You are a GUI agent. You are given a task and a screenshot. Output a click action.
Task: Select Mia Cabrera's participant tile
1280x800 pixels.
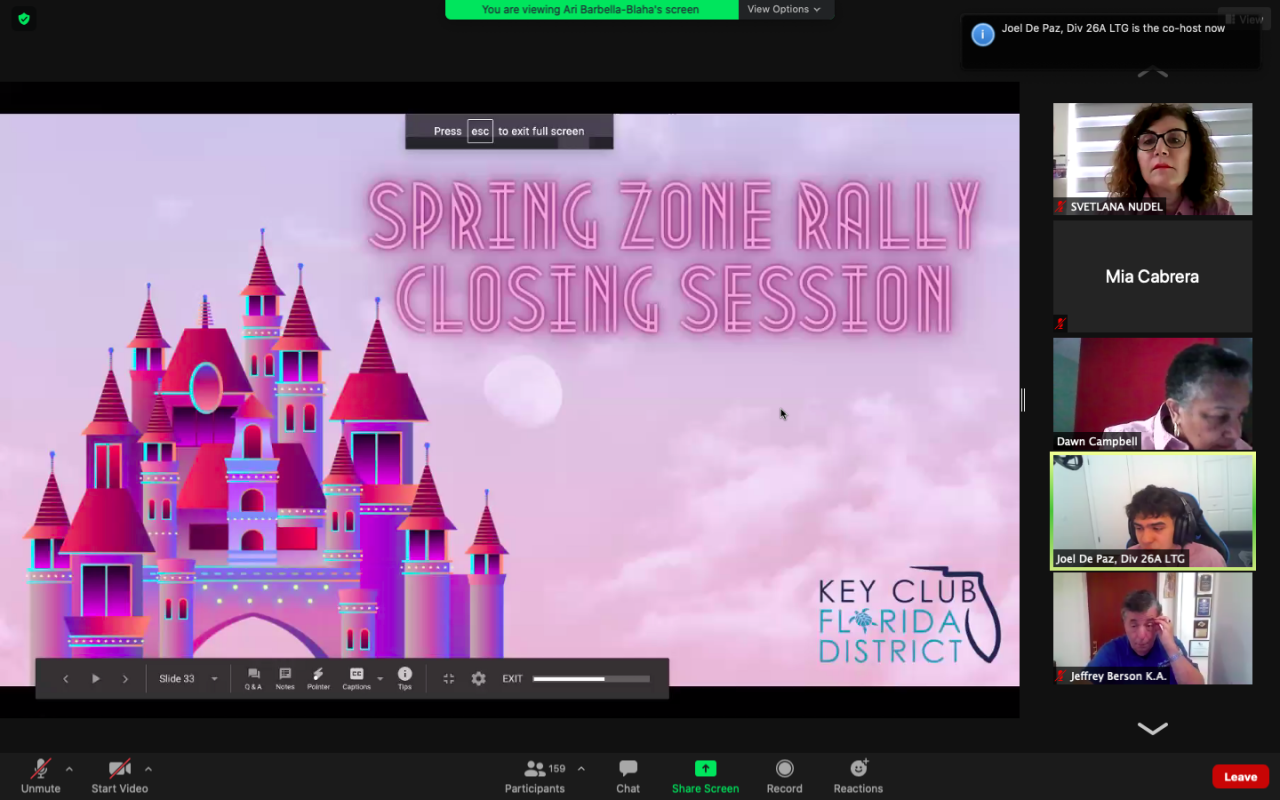[1152, 276]
